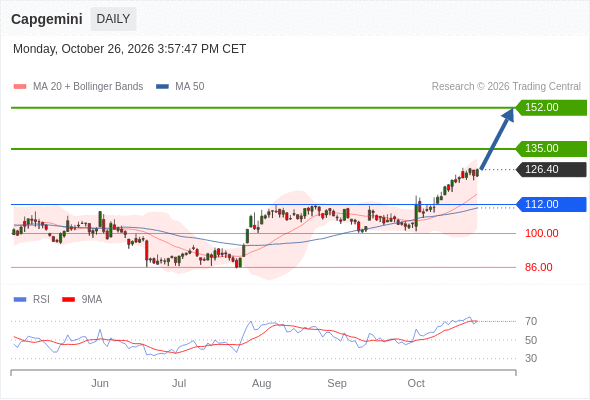Click the 126.40 current price tag
590x400 pixels.
pyautogui.click(x=551, y=170)
